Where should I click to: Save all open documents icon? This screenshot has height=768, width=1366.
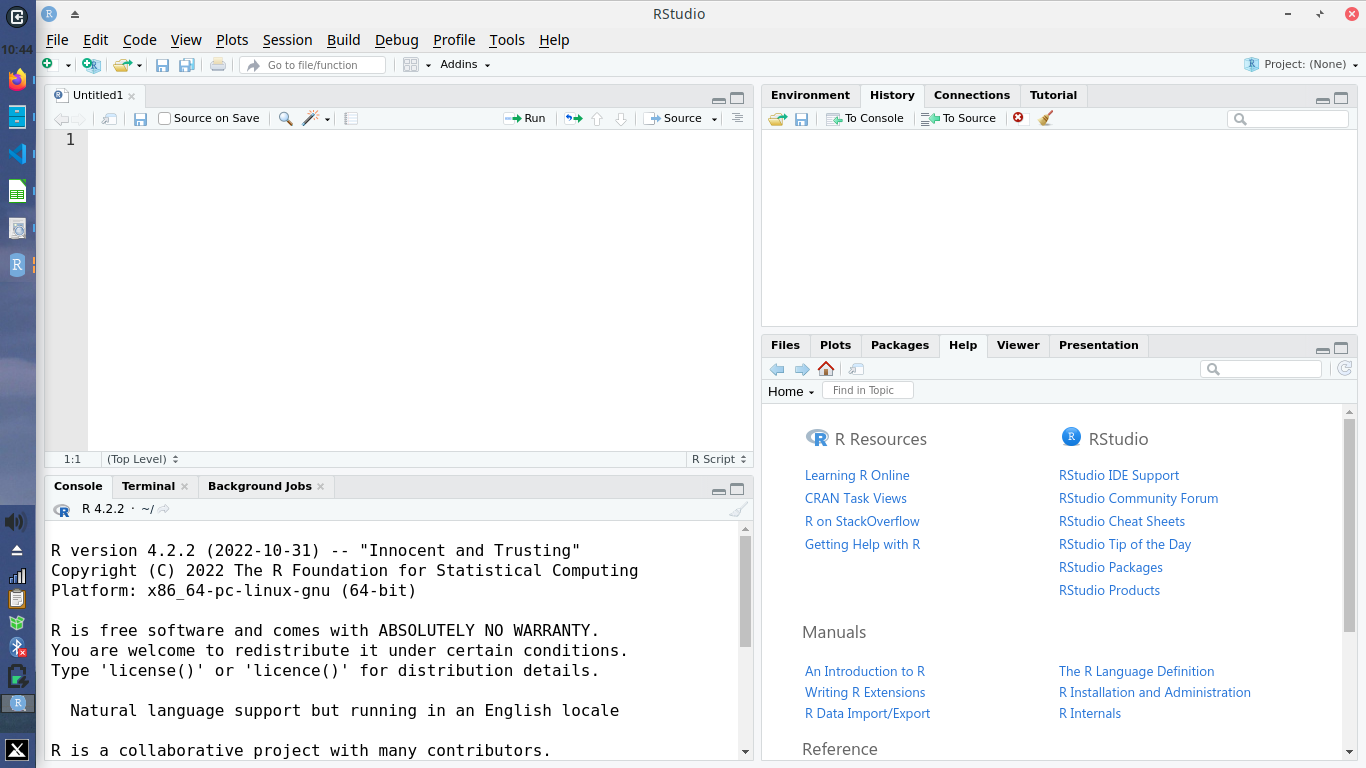click(186, 65)
